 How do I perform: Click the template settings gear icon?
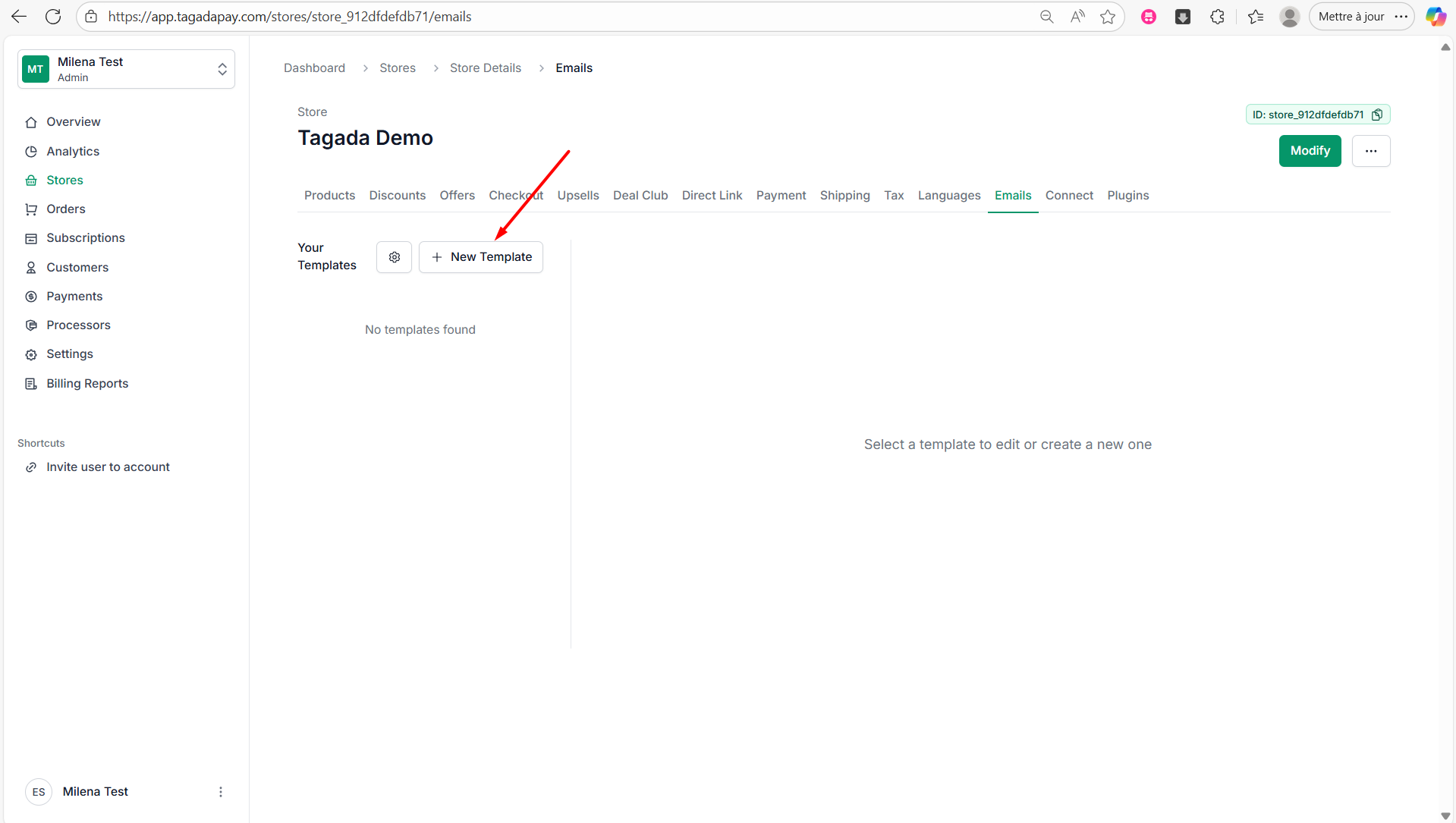click(394, 257)
